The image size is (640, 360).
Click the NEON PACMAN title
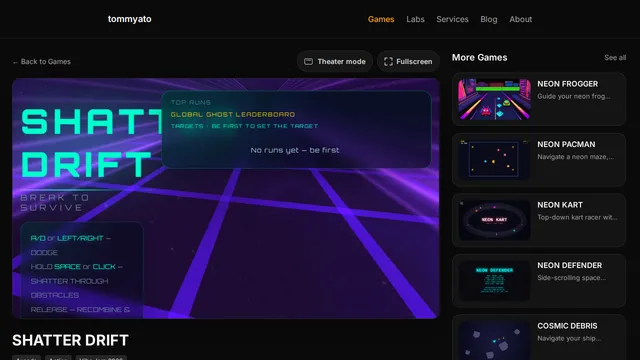coord(566,144)
